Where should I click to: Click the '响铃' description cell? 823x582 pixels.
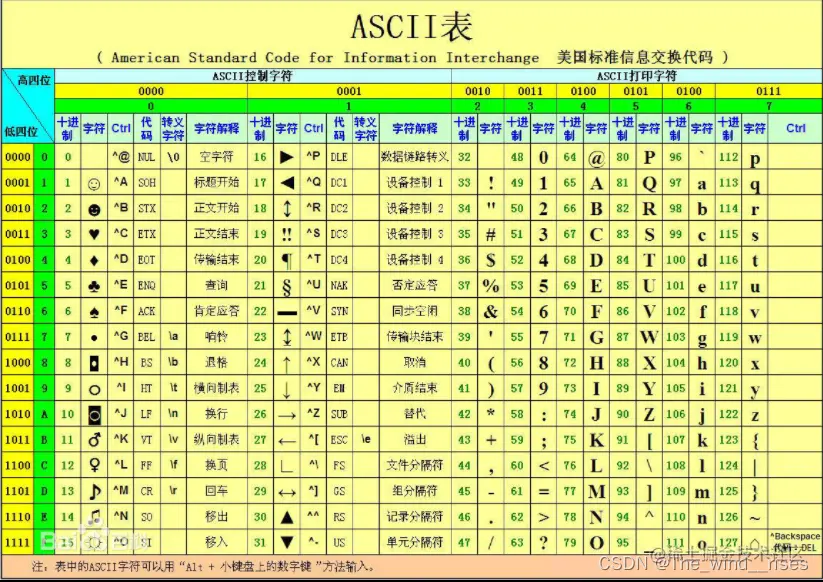[x=216, y=337]
